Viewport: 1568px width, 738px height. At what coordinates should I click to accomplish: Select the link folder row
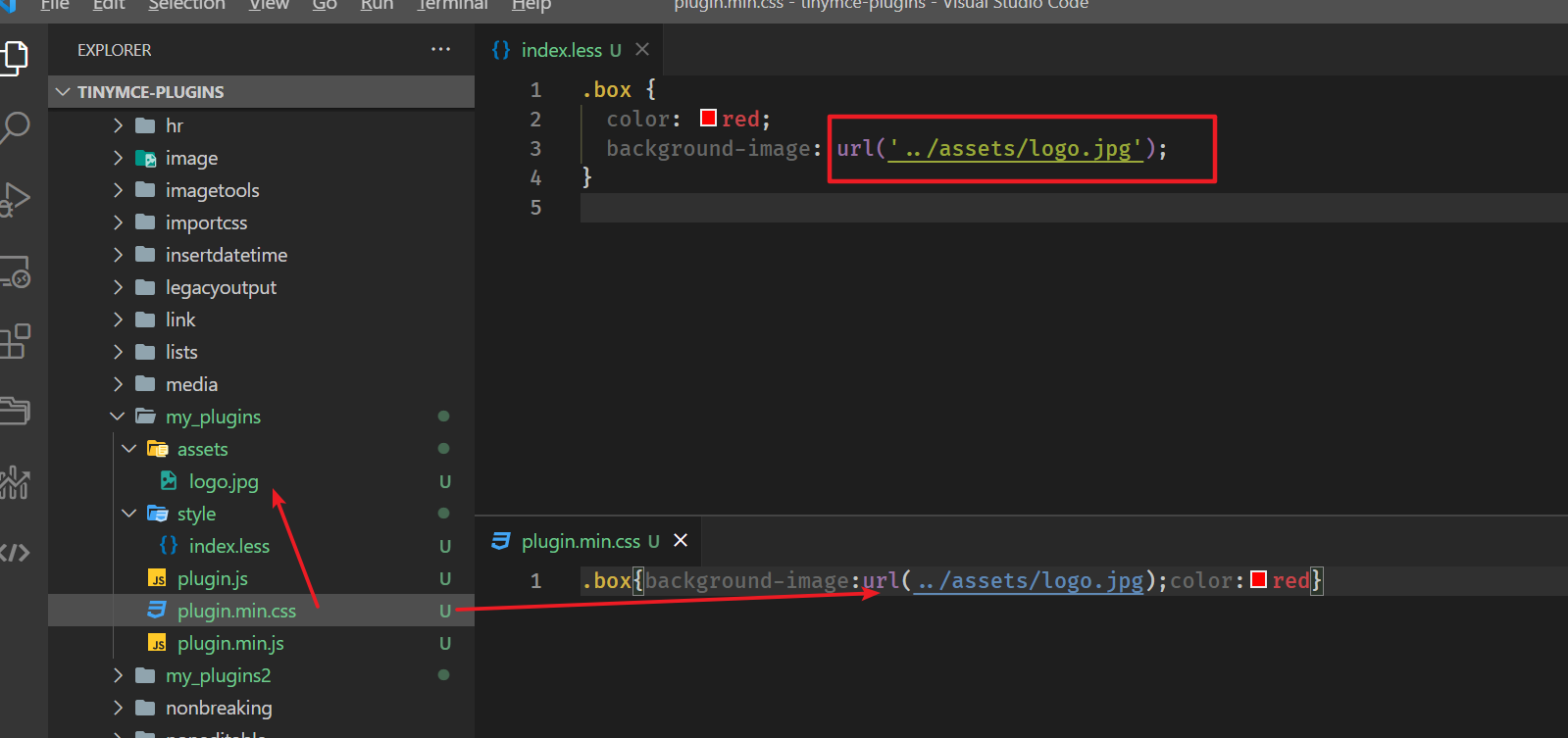coord(261,320)
